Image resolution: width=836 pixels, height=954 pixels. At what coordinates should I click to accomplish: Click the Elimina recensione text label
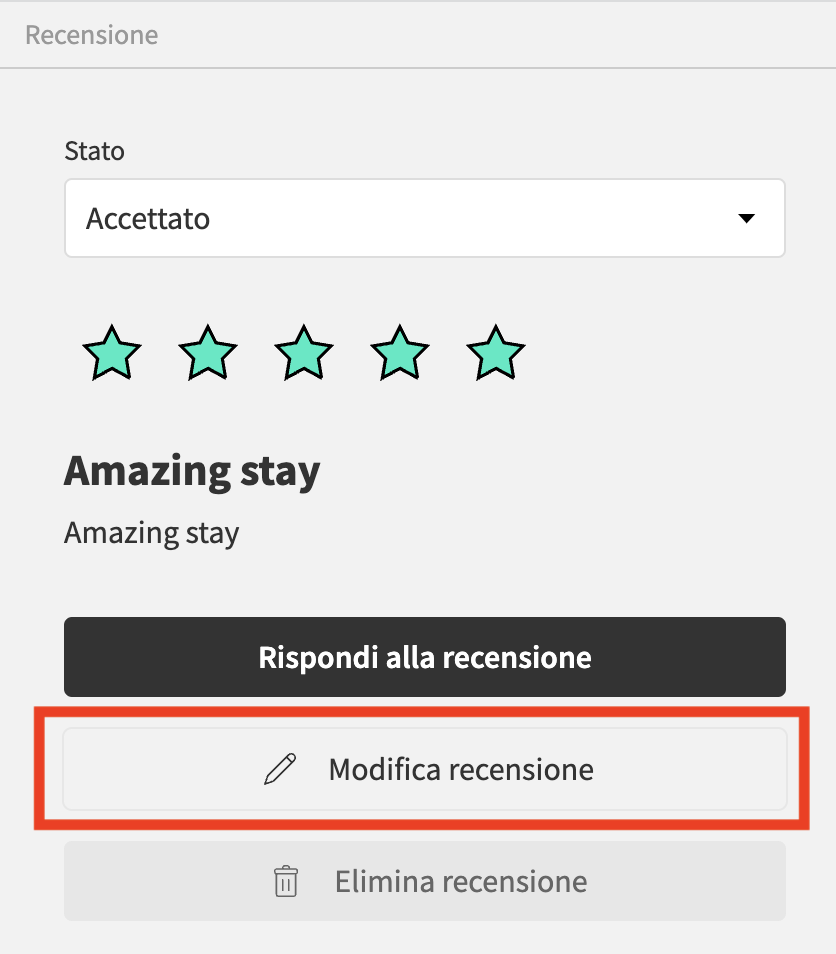tap(461, 881)
